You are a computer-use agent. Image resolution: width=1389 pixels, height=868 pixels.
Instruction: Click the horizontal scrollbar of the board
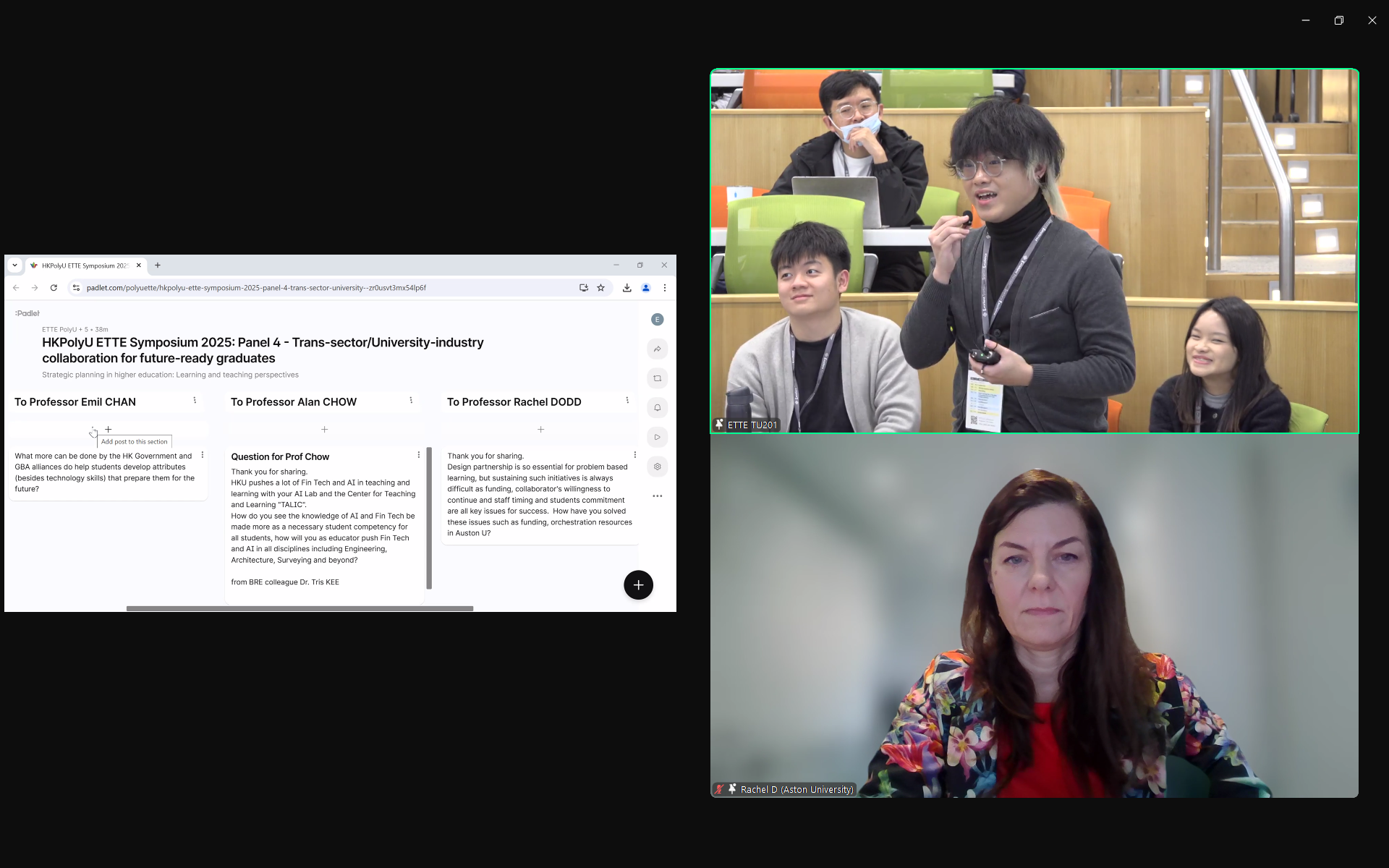[300, 608]
